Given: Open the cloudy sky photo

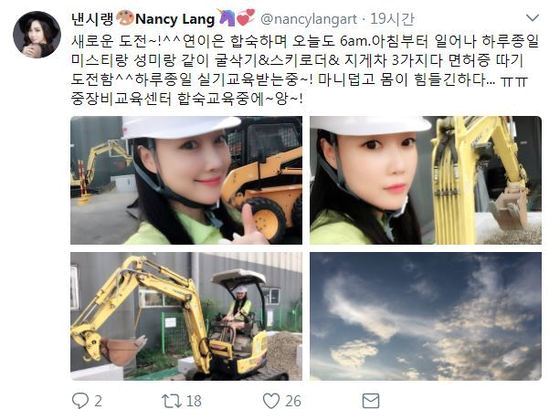Looking at the screenshot, I should pos(426,316).
